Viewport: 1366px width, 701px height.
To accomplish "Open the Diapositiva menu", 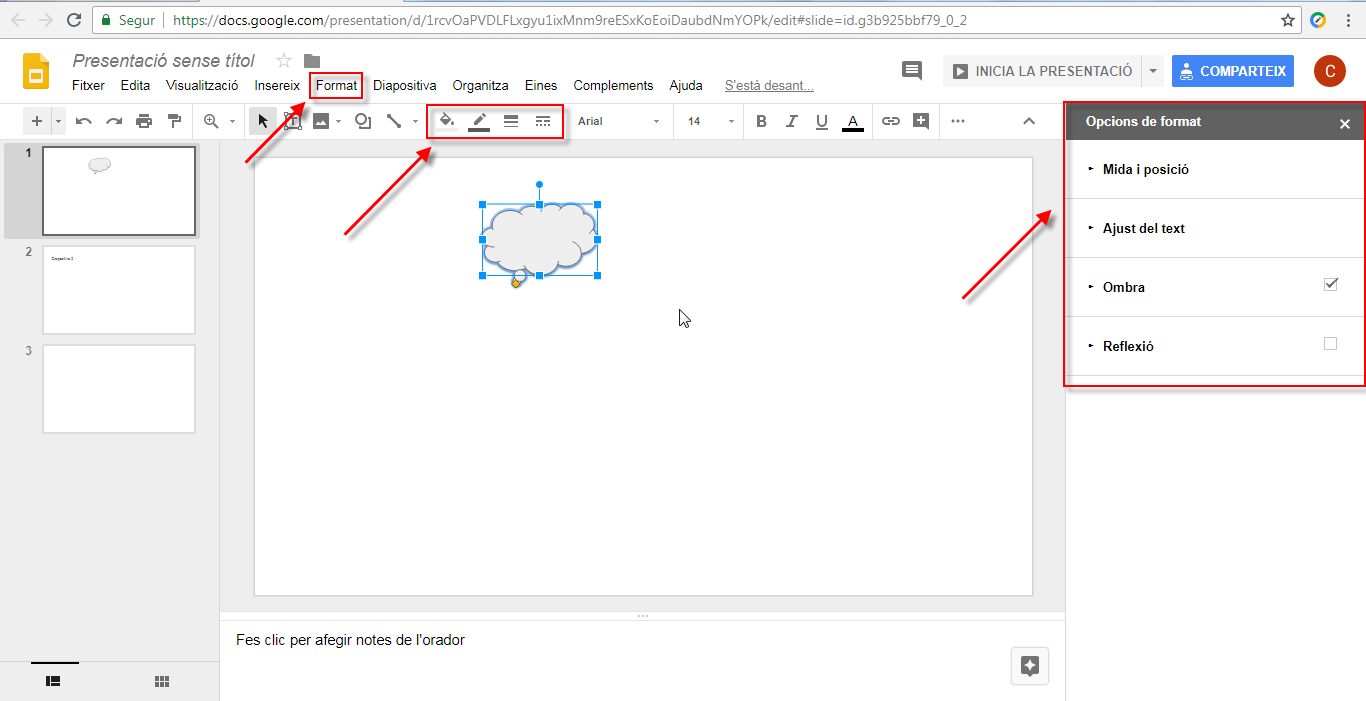I will pos(405,86).
